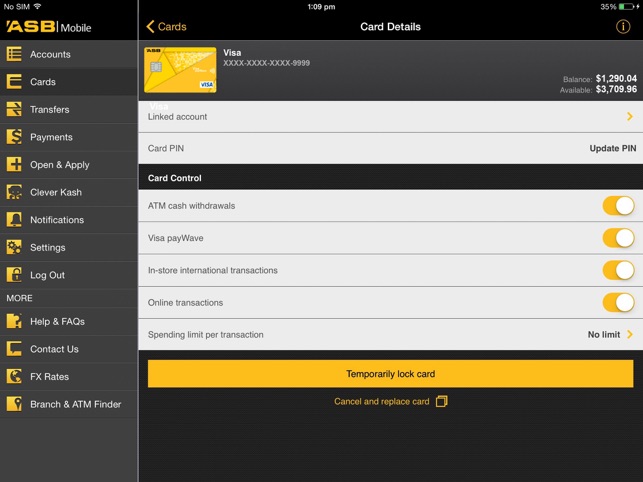Open the info icon in Card Details header
This screenshot has width=643, height=482.
tap(623, 27)
